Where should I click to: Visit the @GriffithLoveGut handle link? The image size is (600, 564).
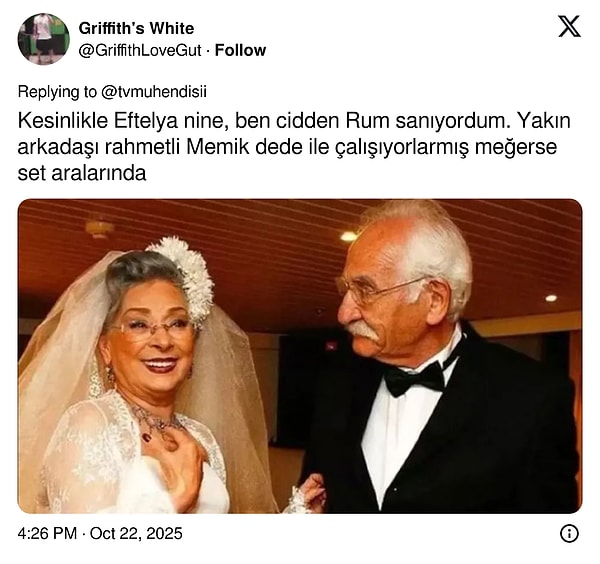click(140, 50)
